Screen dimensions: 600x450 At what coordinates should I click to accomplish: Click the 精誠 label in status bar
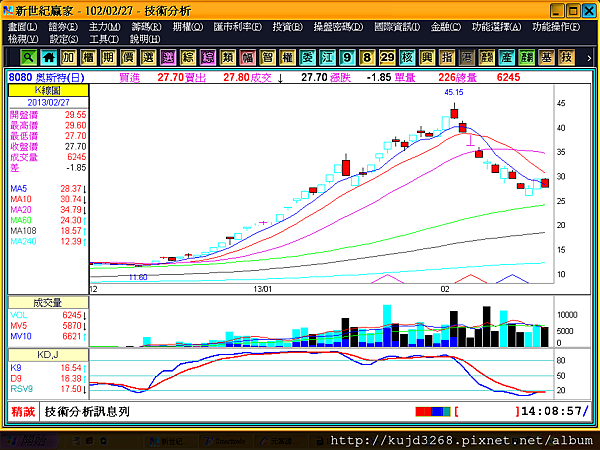click(23, 412)
